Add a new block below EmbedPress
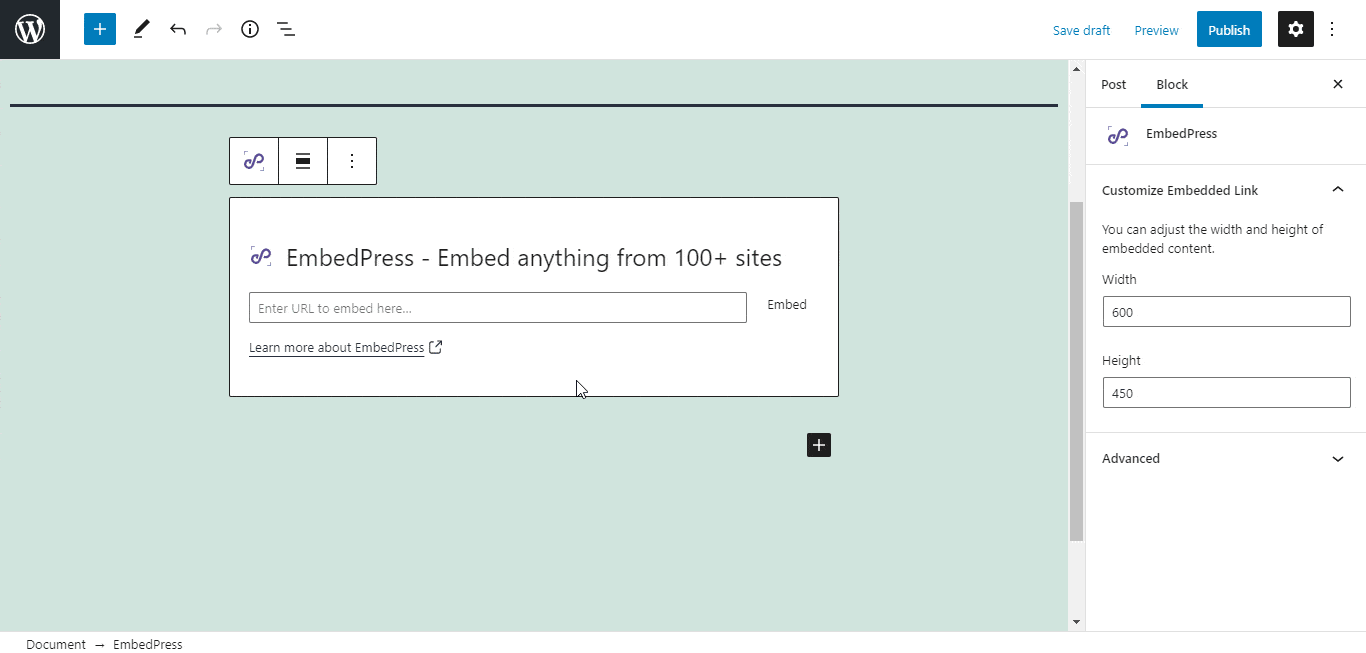 point(818,444)
